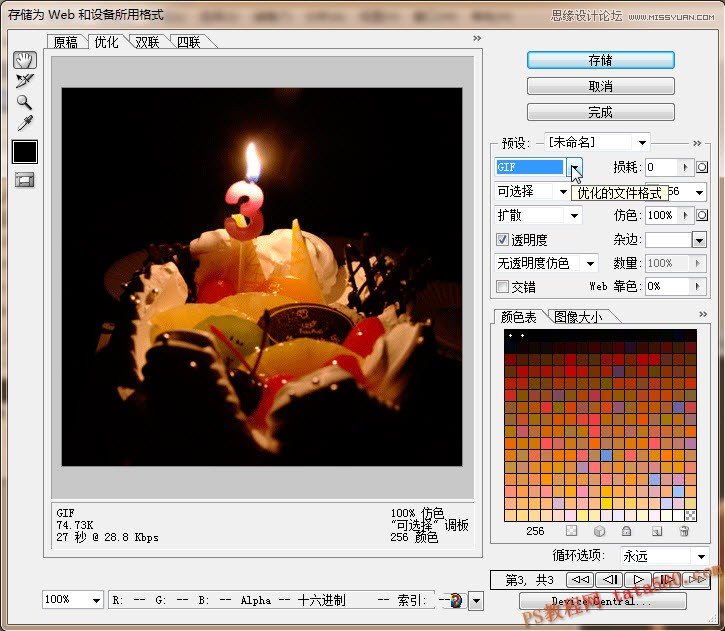The width and height of the screenshot is (725, 631).
Task: Toggle slices visibility icon
Action: 25,180
